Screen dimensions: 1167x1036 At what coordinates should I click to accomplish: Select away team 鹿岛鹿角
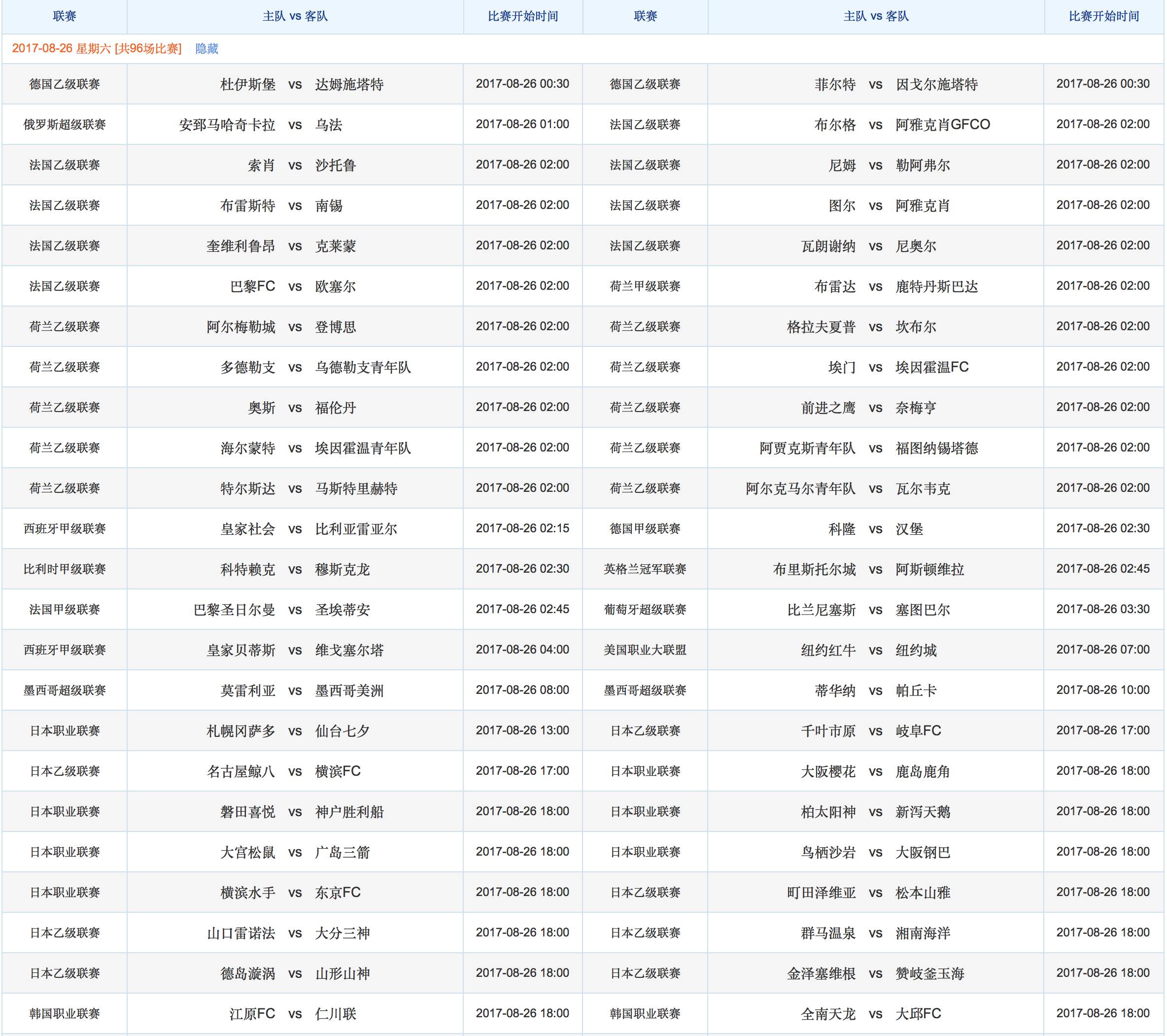(923, 771)
